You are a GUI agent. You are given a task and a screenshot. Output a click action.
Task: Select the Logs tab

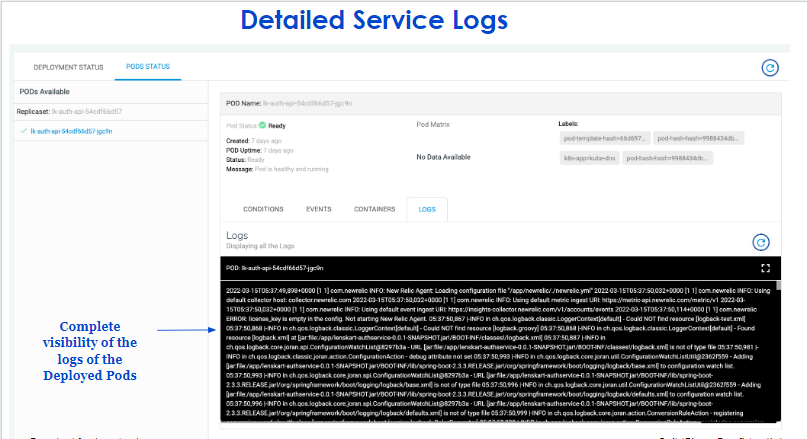427,209
